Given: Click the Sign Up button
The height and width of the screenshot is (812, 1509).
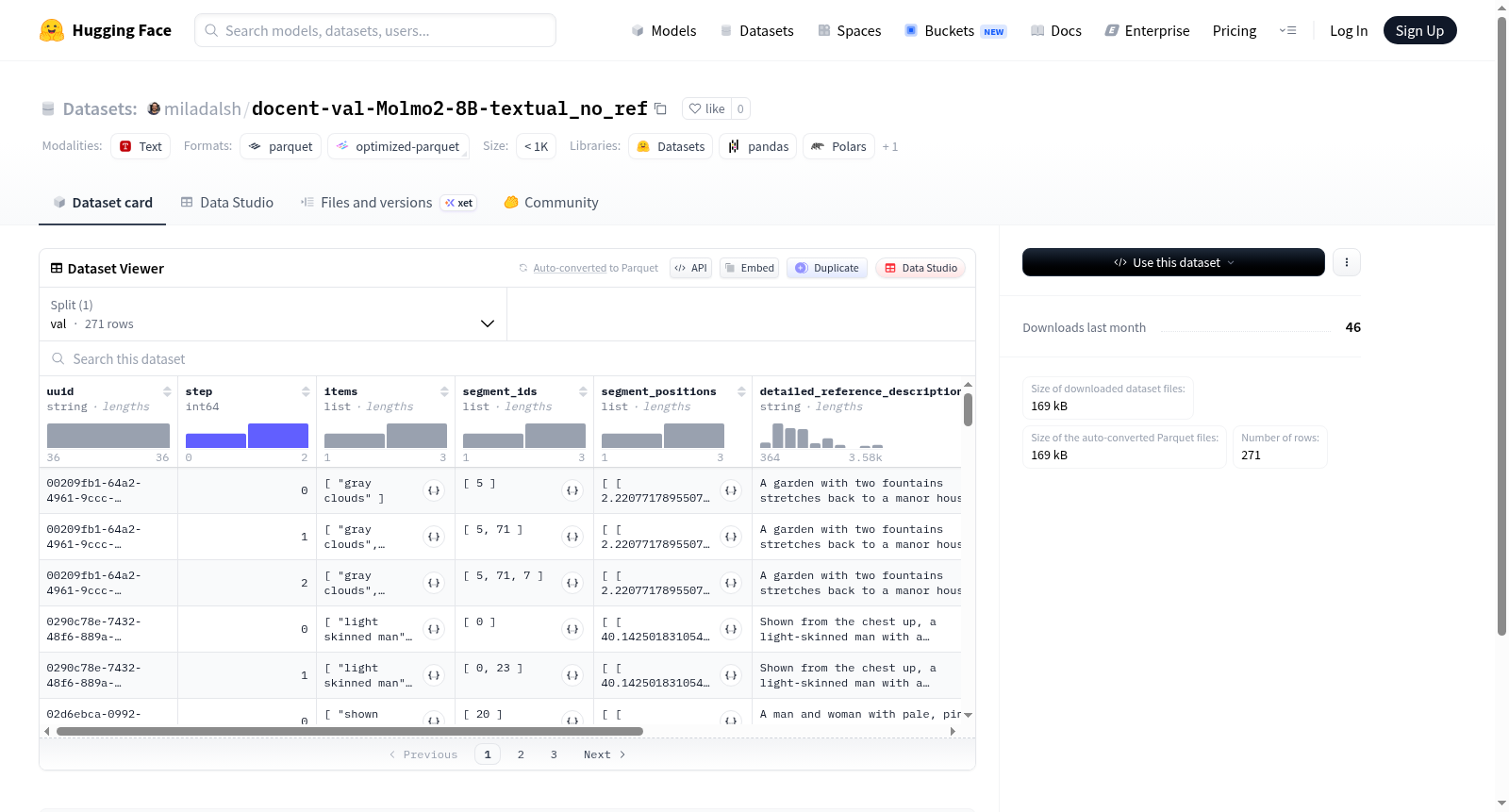Looking at the screenshot, I should pos(1419,30).
